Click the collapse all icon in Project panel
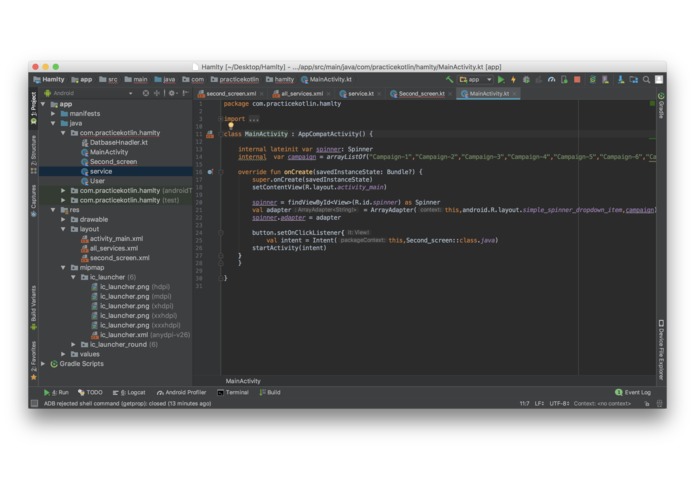The height and width of the screenshot is (494, 695). coord(157,93)
